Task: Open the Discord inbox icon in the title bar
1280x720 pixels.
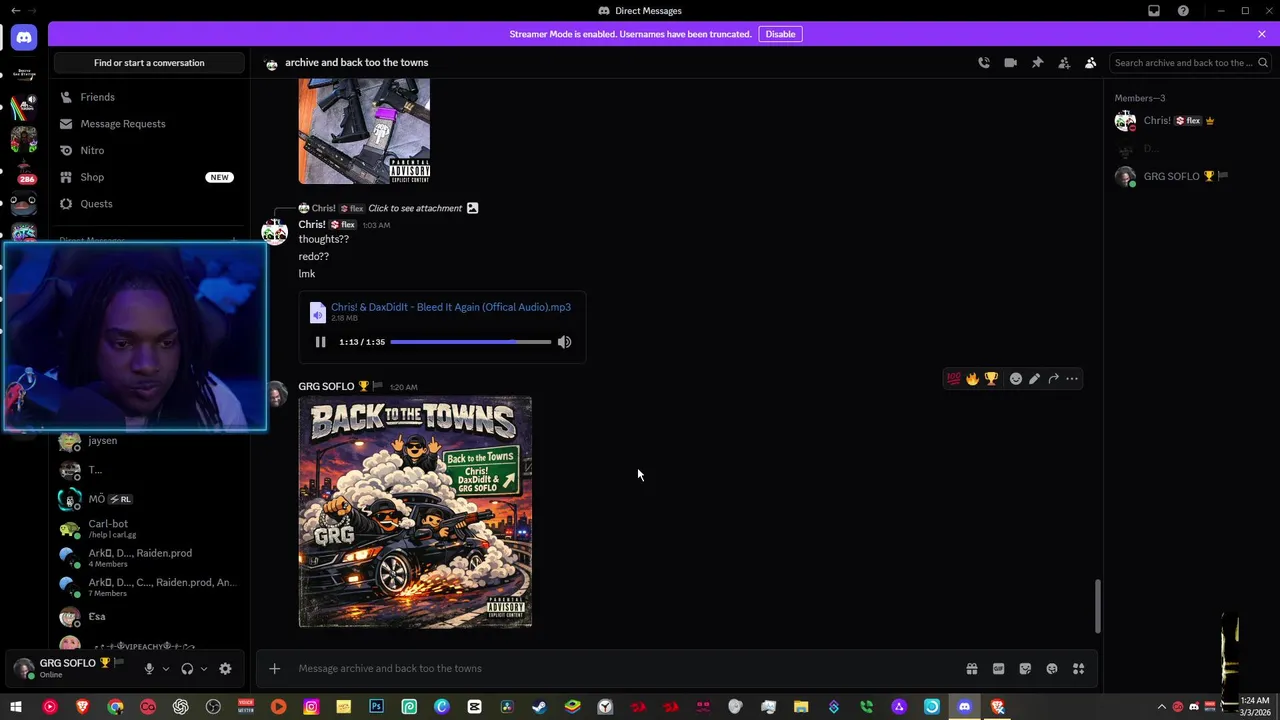Action: (x=1154, y=11)
